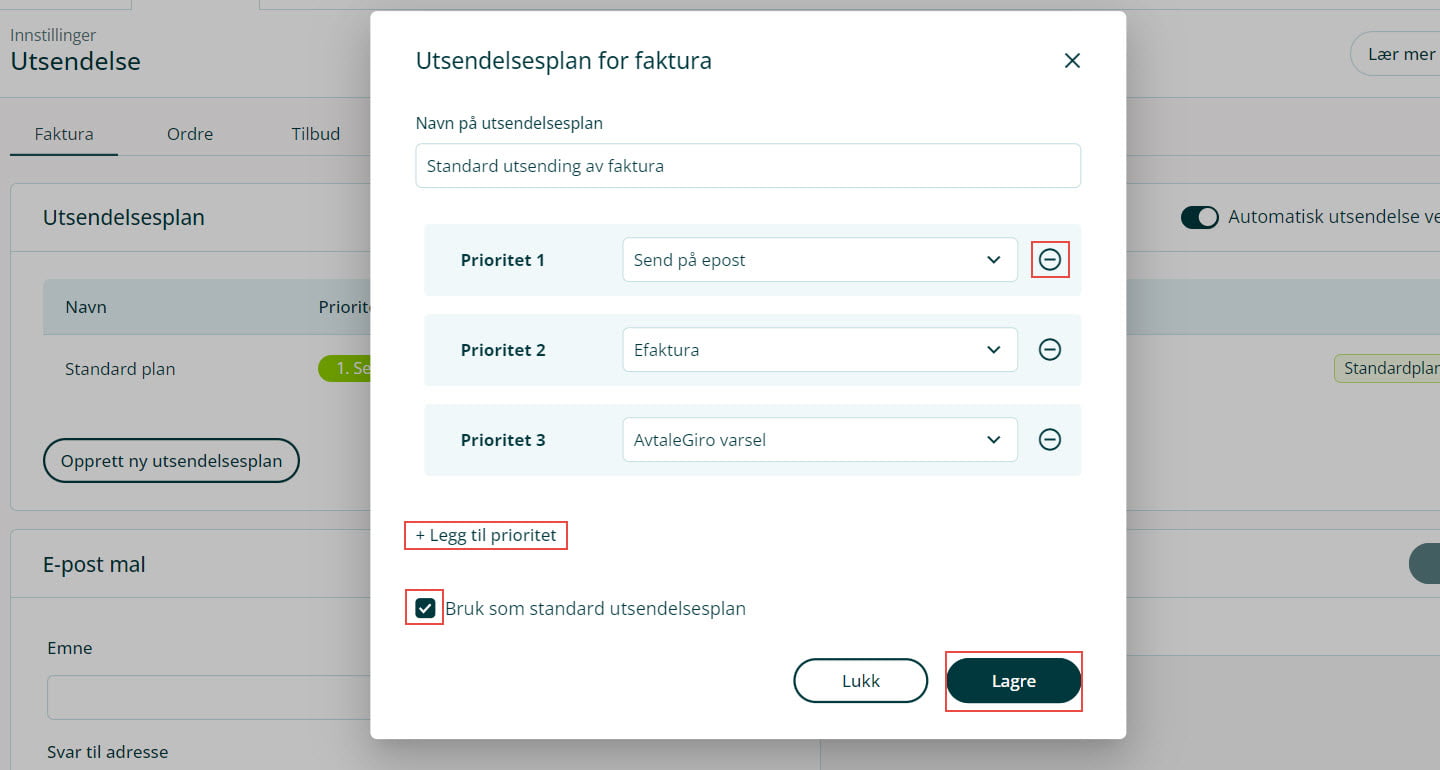Close the Utsendelsesplan dialog with the X

(1072, 61)
